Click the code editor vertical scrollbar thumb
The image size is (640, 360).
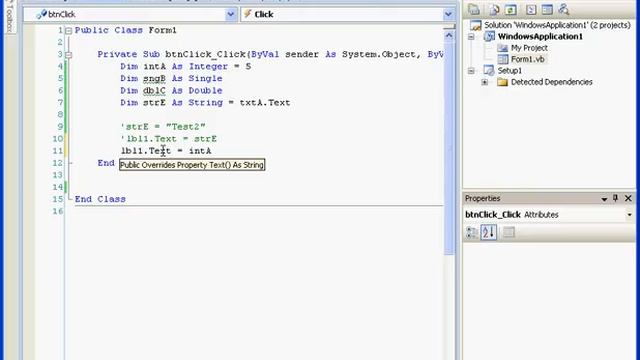point(449,148)
